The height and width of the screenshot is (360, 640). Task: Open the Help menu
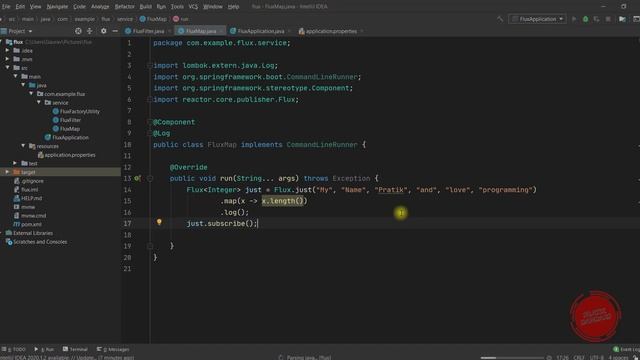233,7
